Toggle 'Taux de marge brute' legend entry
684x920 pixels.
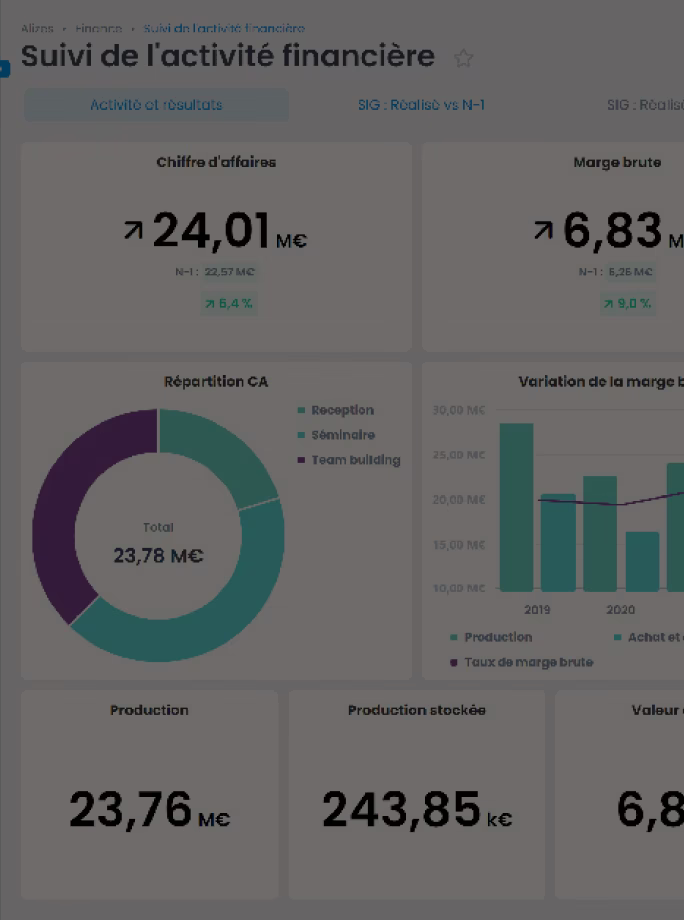(x=522, y=662)
